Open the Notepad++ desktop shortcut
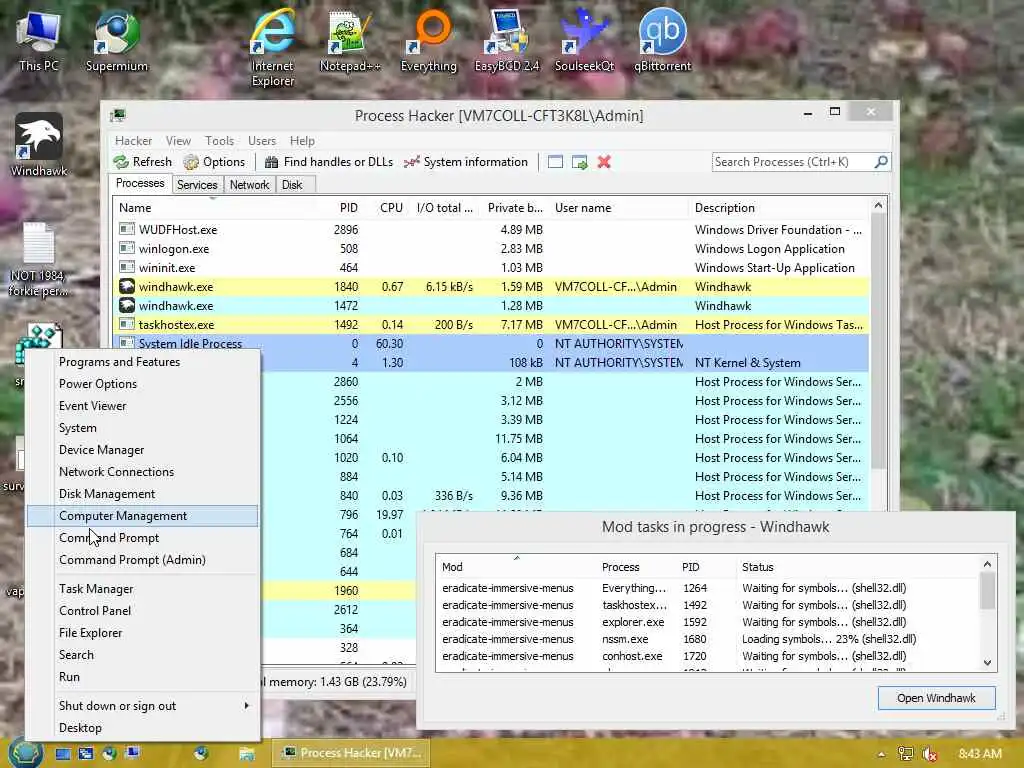The width and height of the screenshot is (1024, 768). [350, 41]
